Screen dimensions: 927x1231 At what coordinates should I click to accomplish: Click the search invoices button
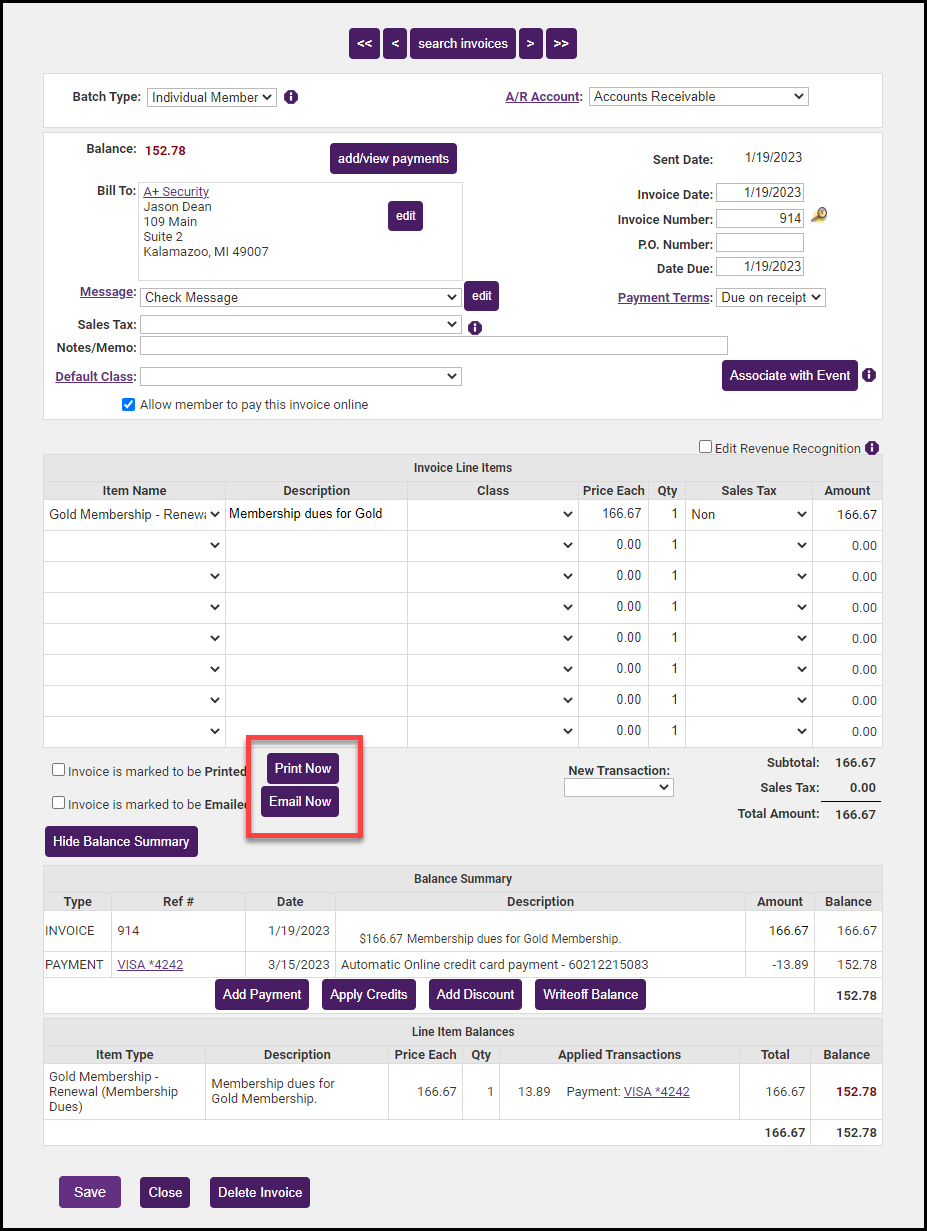(462, 43)
